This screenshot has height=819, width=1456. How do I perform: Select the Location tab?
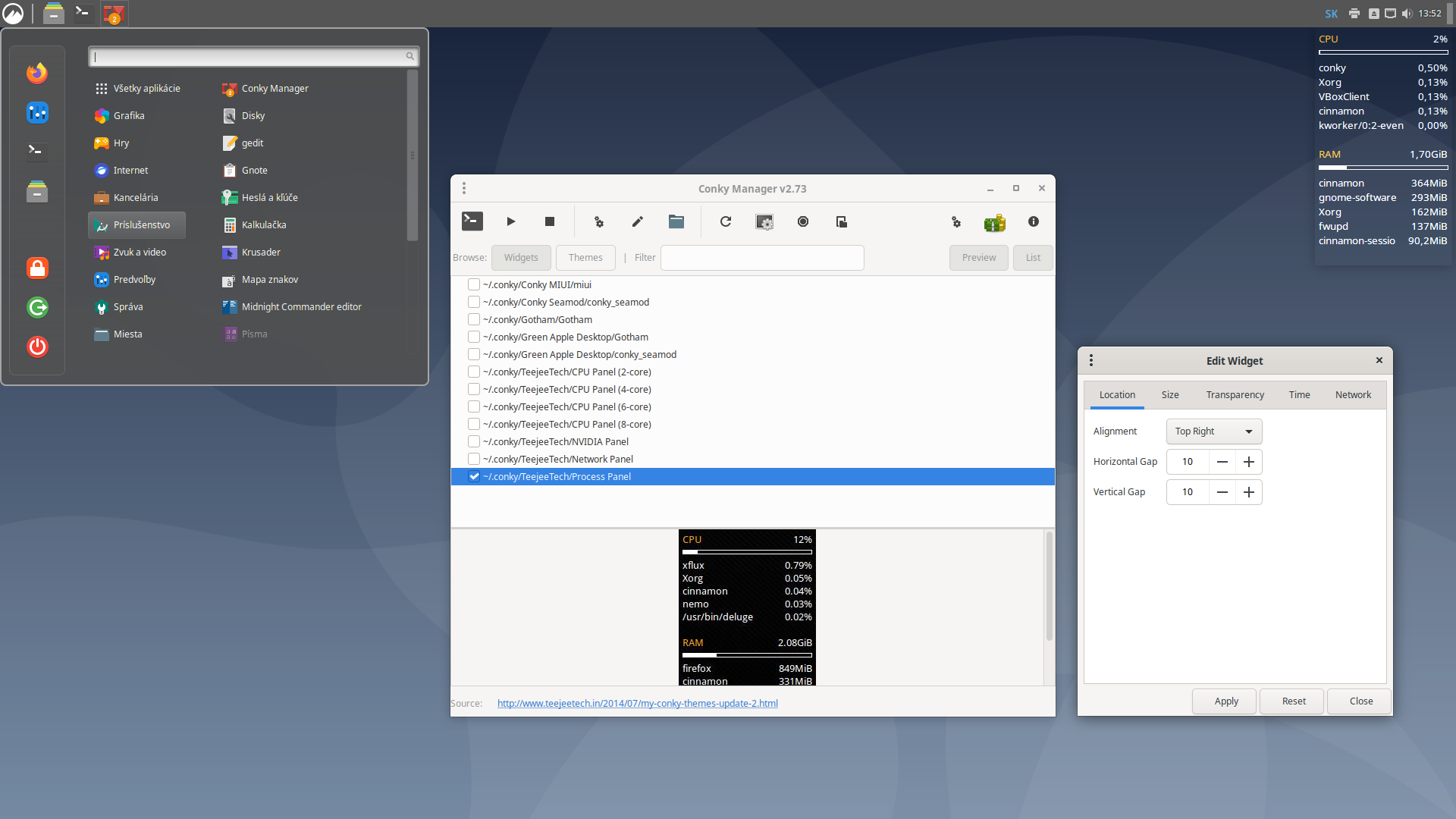pyautogui.click(x=1117, y=395)
